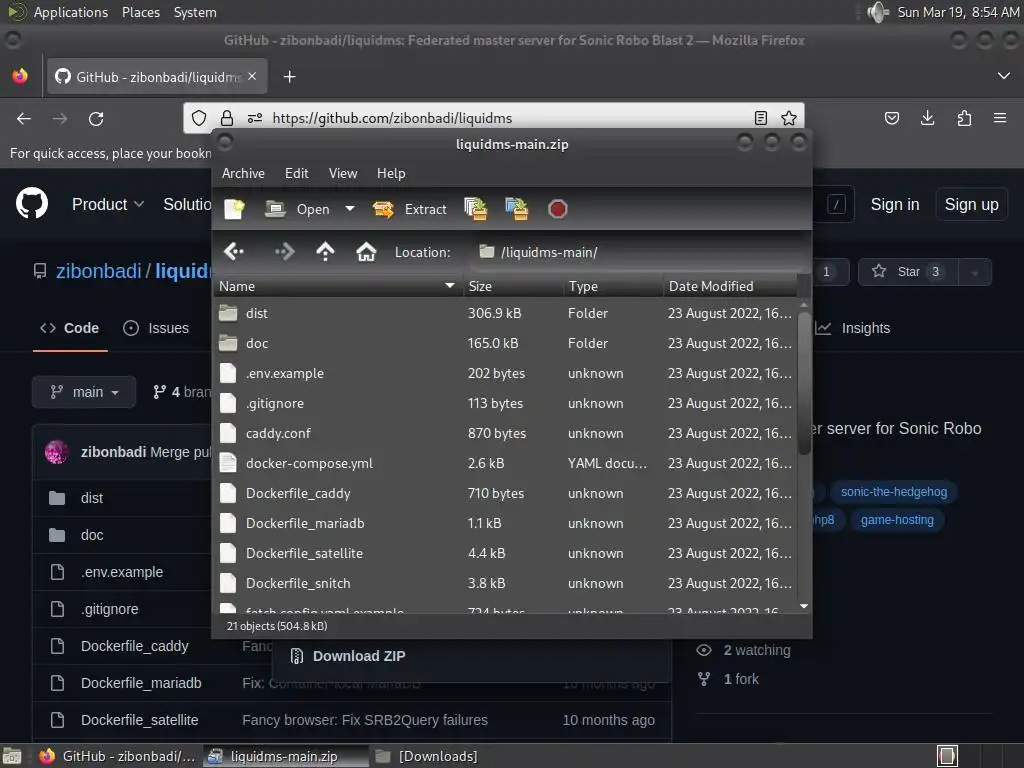Screen dimensions: 1024x768
Task: Click the add folder to archive icon
Action: pos(517,209)
